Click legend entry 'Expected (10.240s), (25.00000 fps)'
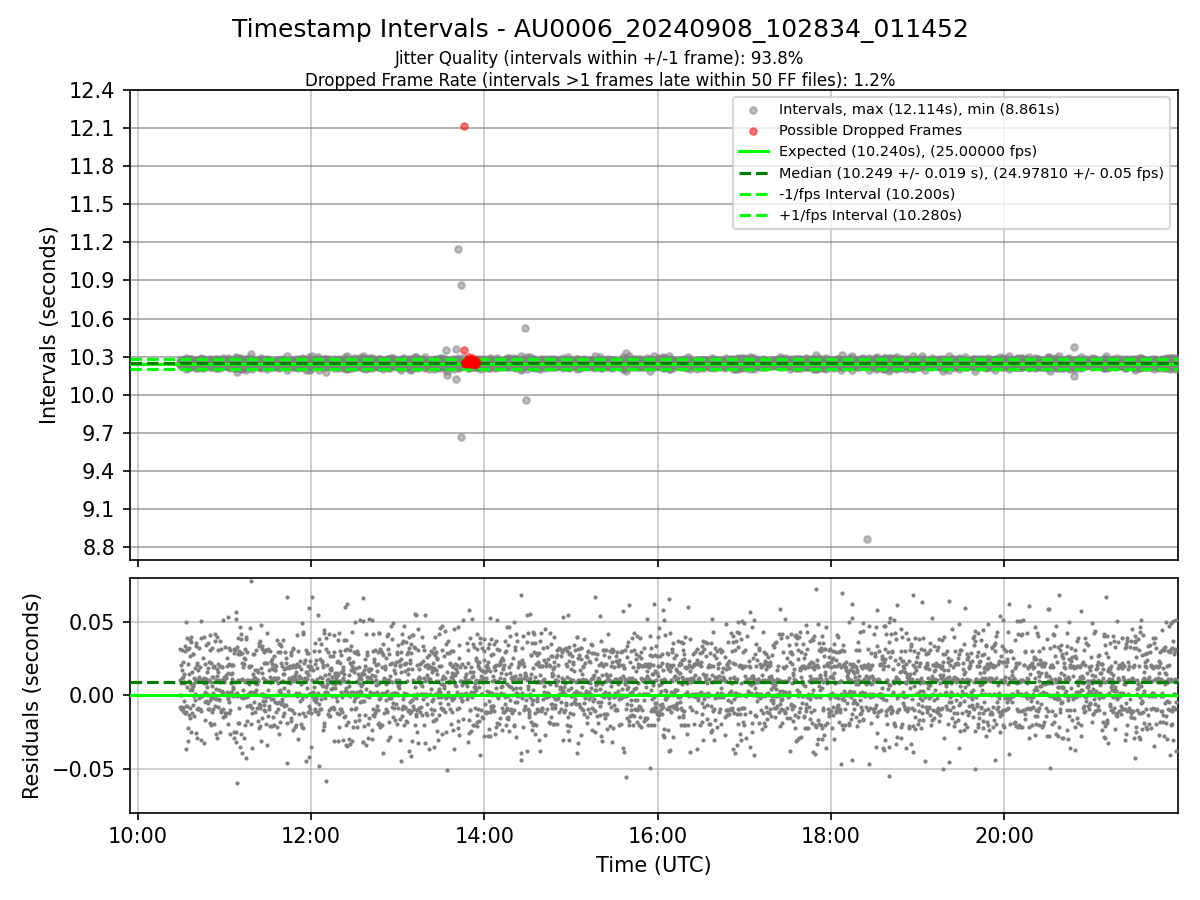 coord(907,151)
